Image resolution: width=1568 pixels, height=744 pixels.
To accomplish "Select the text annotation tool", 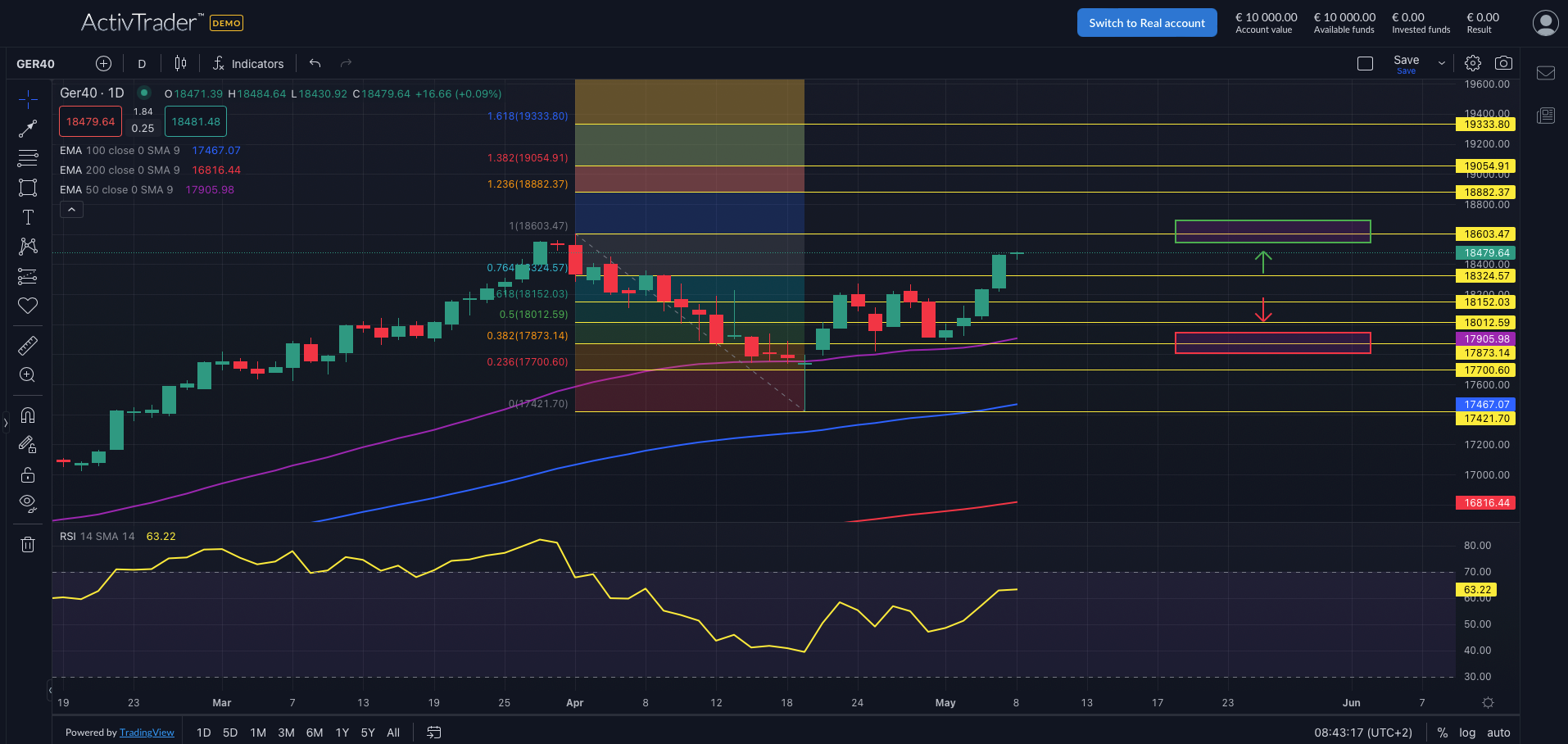I will pyautogui.click(x=28, y=217).
